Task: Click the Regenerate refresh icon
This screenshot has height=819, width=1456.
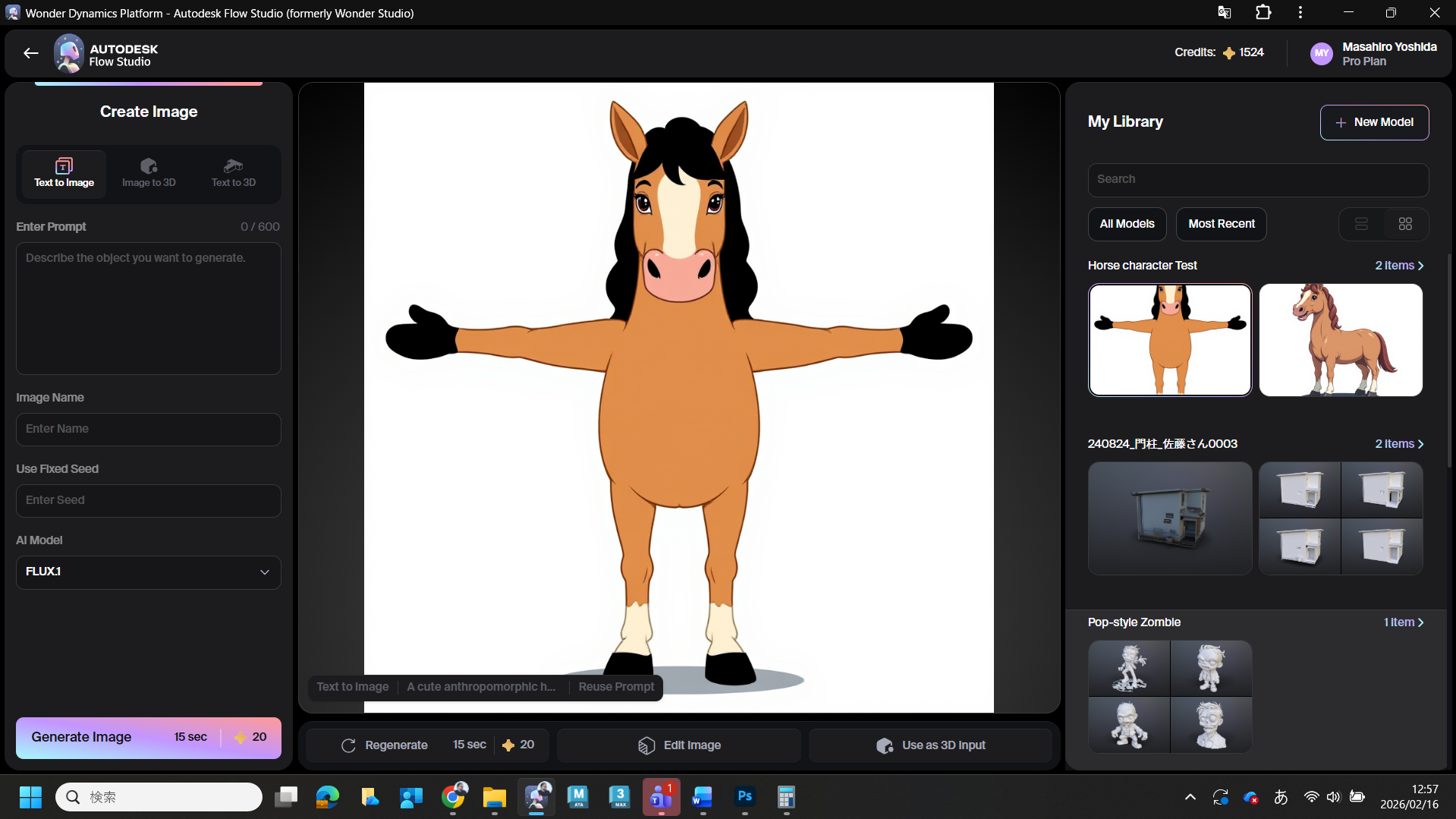Action: (348, 745)
